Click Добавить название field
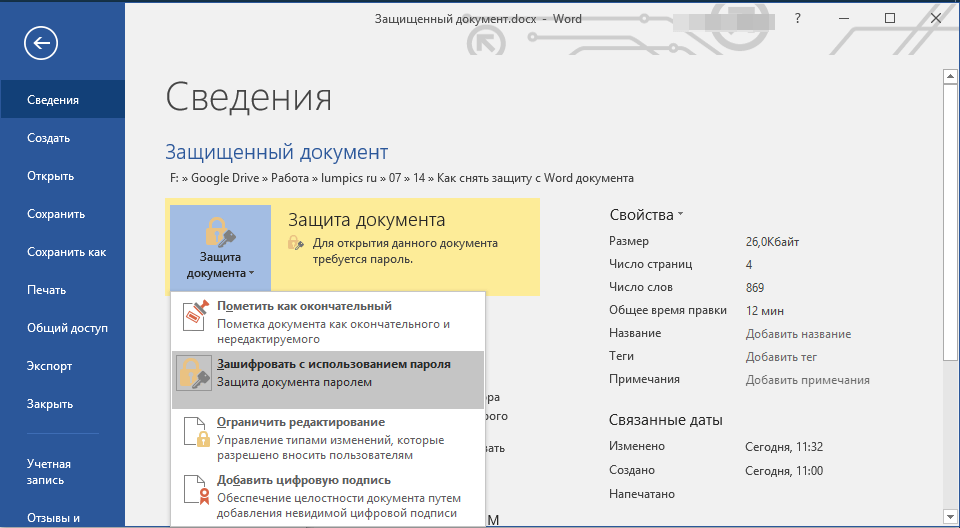Screen dimensions: 960x528 click(798, 334)
